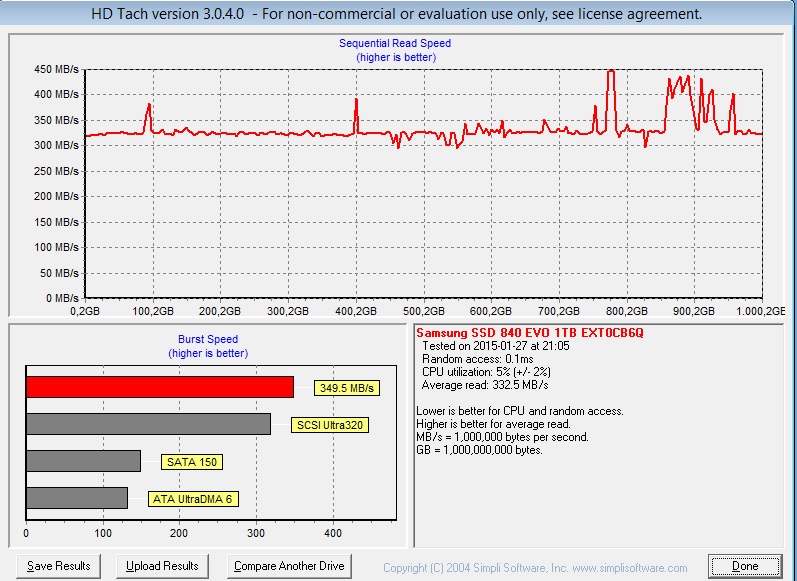This screenshot has height=581, width=797.
Task: Click the Average read 332.5 MB/s line
Action: [485, 385]
